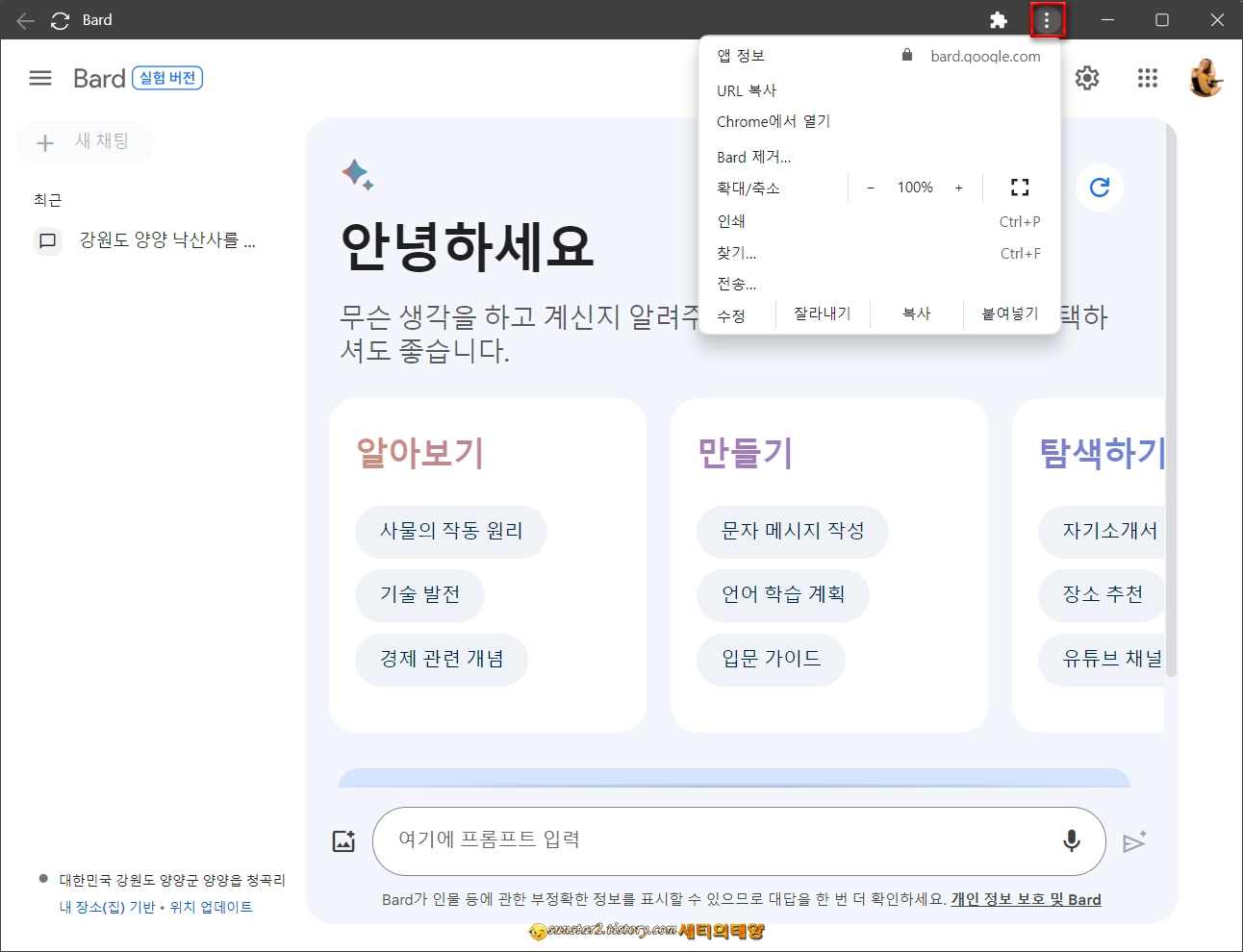
Task: Click the reset chat refresh icon
Action: 1100,188
